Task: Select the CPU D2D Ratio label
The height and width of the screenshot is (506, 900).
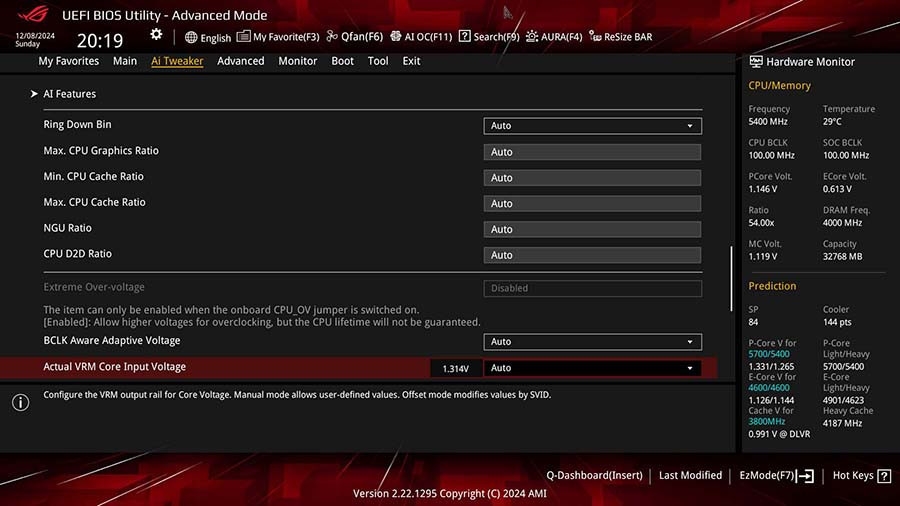Action: pyautogui.click(x=77, y=254)
